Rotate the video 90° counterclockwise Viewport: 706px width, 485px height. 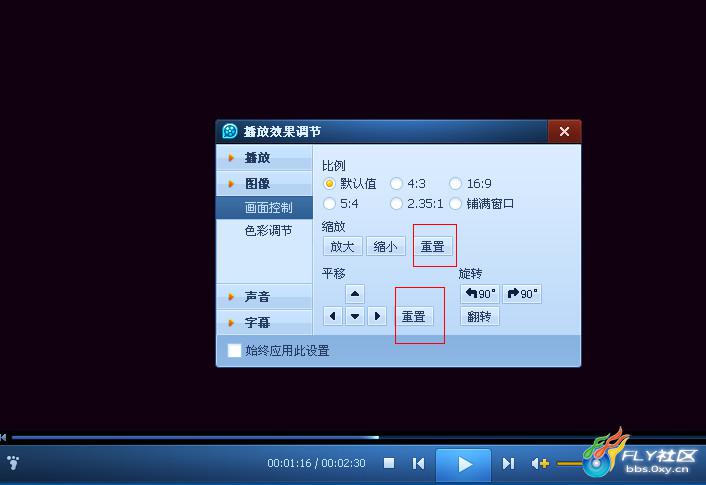pyautogui.click(x=480, y=294)
